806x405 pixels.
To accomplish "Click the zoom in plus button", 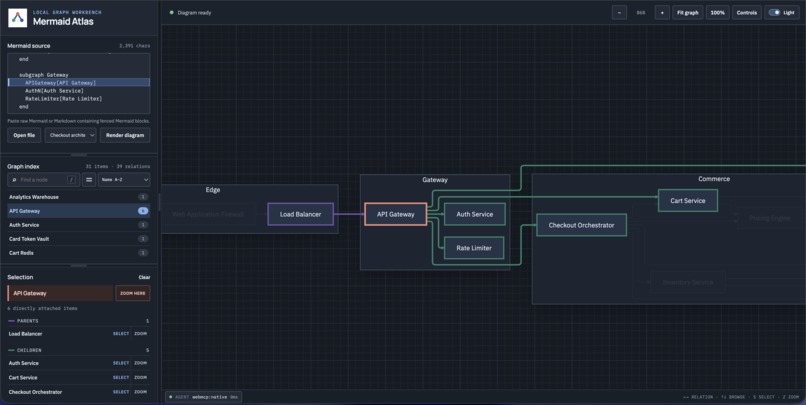I will (x=662, y=13).
